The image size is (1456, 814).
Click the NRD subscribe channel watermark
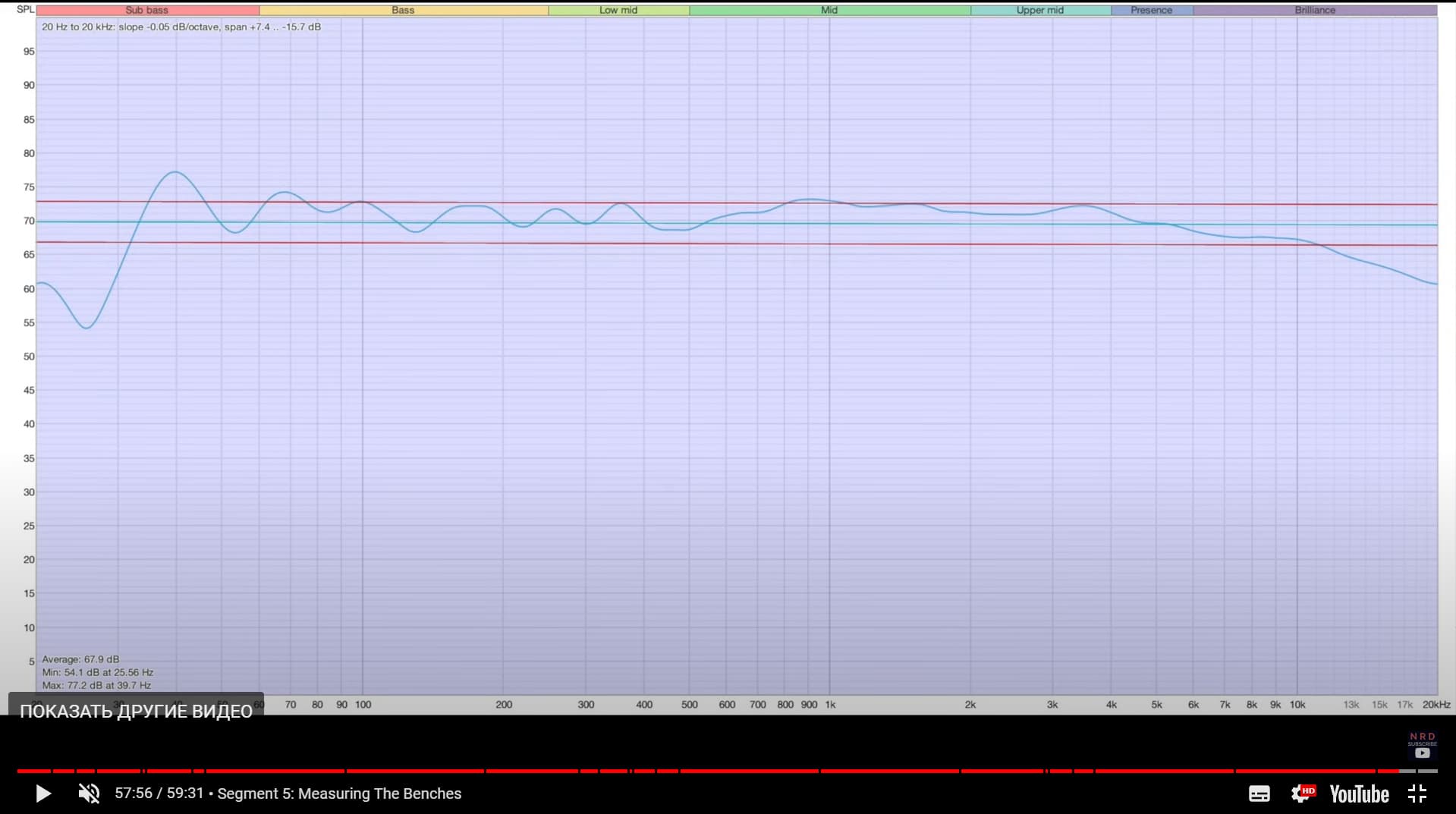tap(1422, 746)
